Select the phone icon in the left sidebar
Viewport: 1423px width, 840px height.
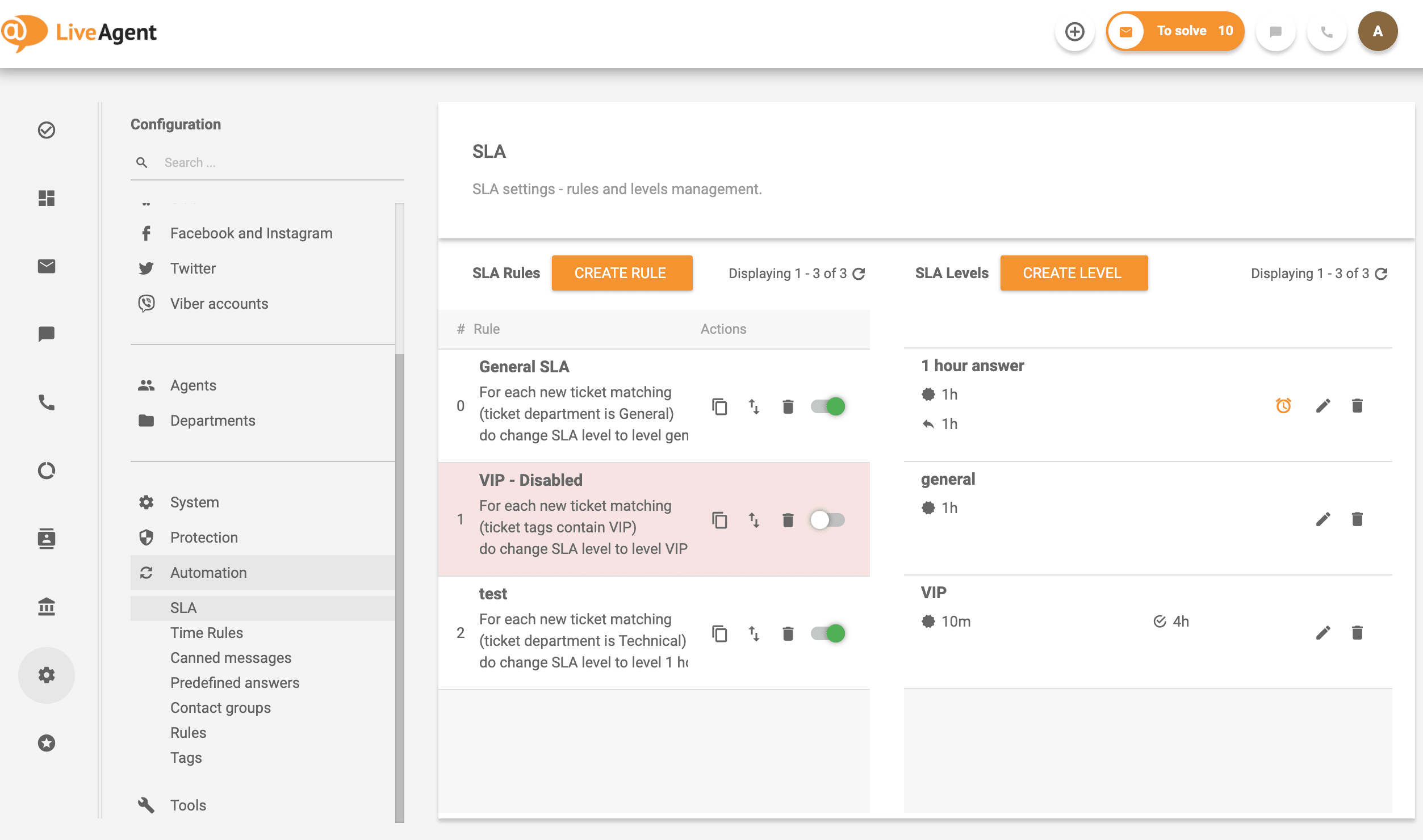tap(47, 403)
